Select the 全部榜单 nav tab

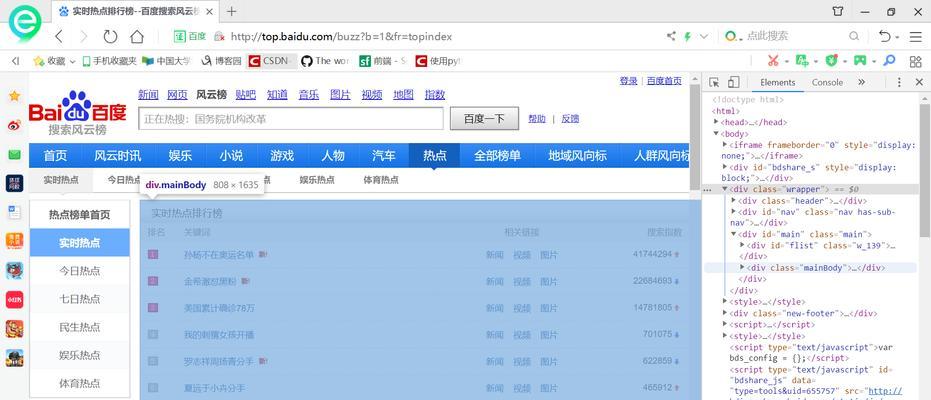(x=497, y=155)
